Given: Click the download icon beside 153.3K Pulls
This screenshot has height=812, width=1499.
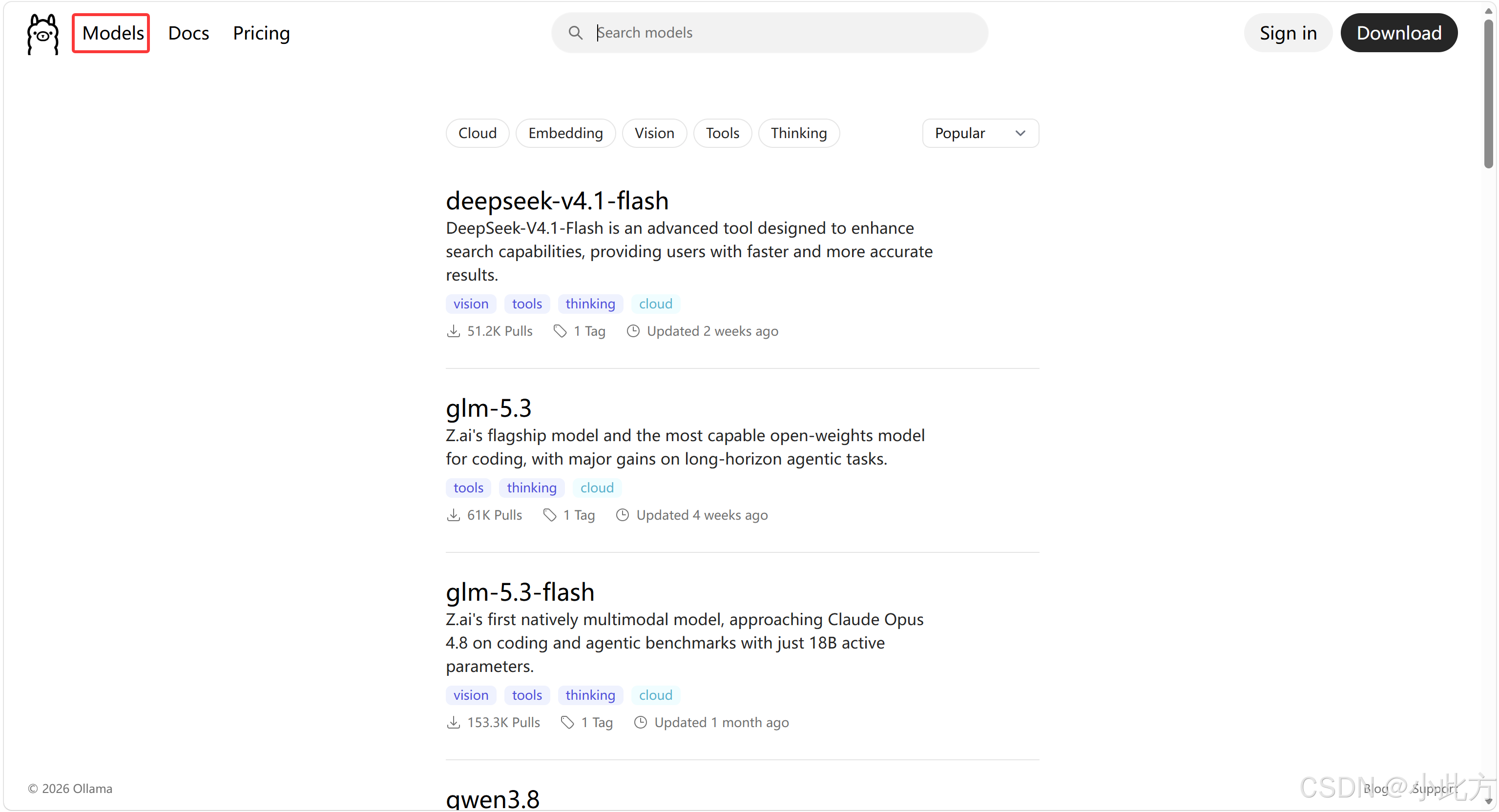Looking at the screenshot, I should pos(453,722).
